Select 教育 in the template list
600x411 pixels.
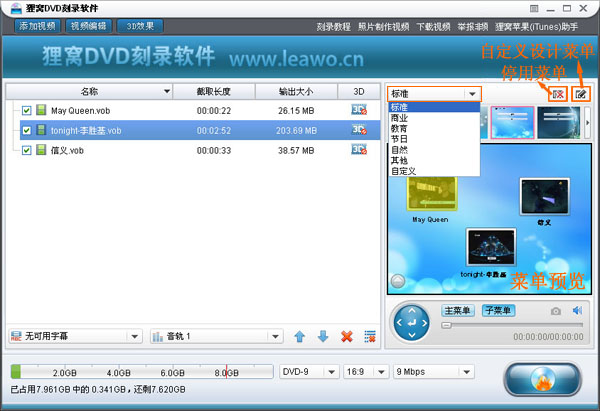coord(434,129)
